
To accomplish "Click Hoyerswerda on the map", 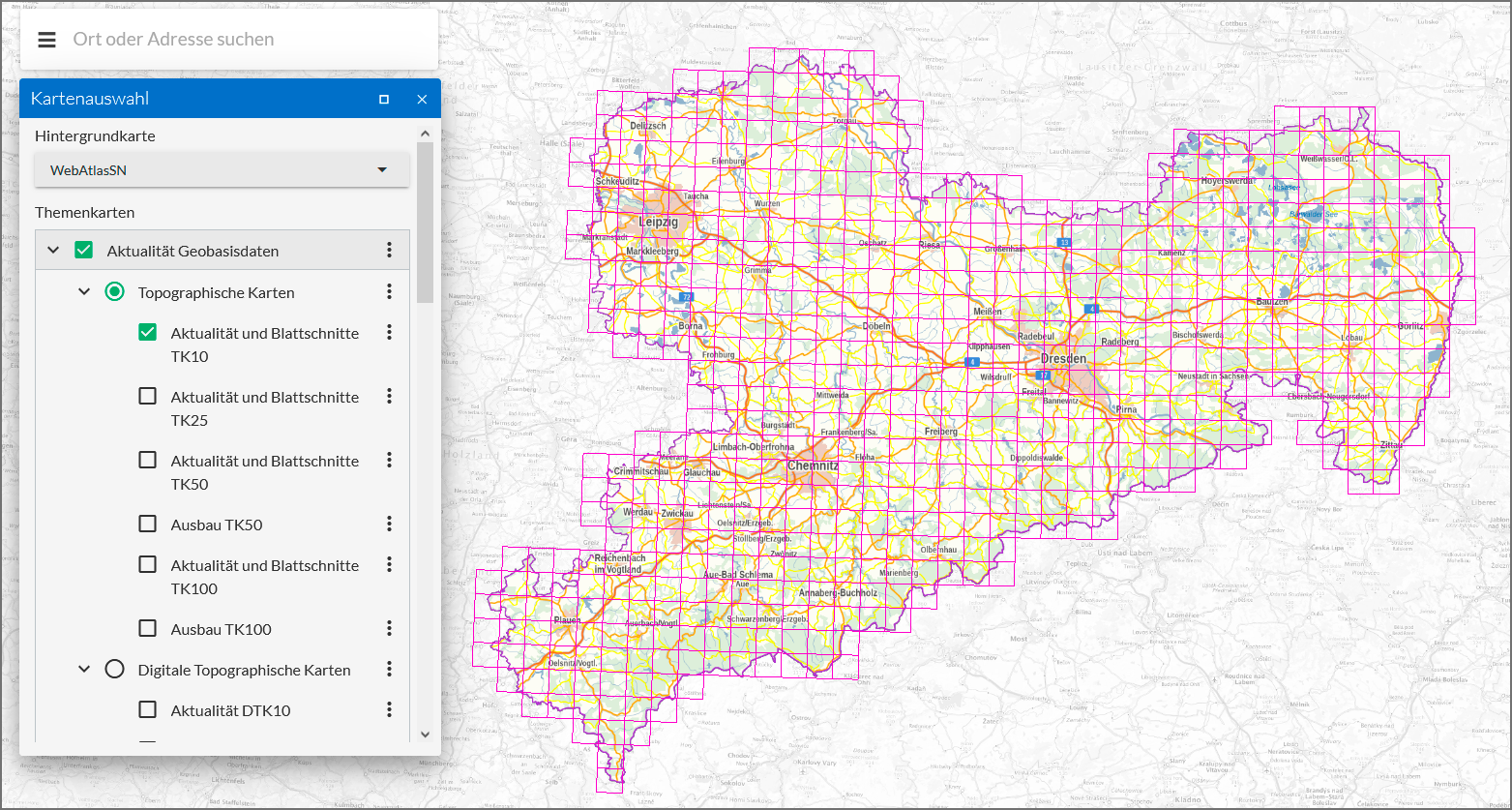I will click(1226, 180).
